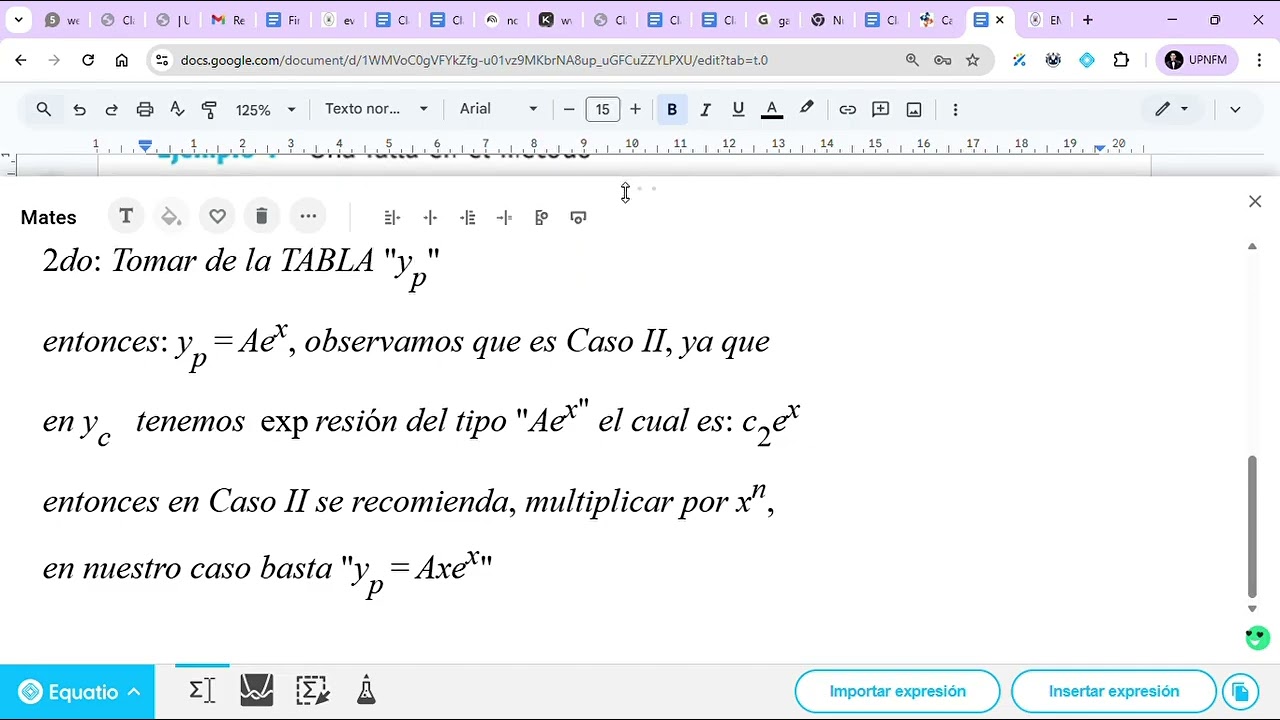Click the Mates panel vertical scrollbar thumb
Viewport: 1280px width, 720px height.
(x=1252, y=526)
